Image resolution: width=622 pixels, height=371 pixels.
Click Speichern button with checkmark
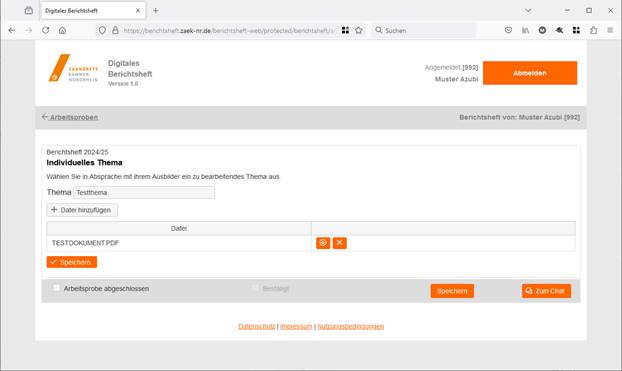tap(72, 262)
